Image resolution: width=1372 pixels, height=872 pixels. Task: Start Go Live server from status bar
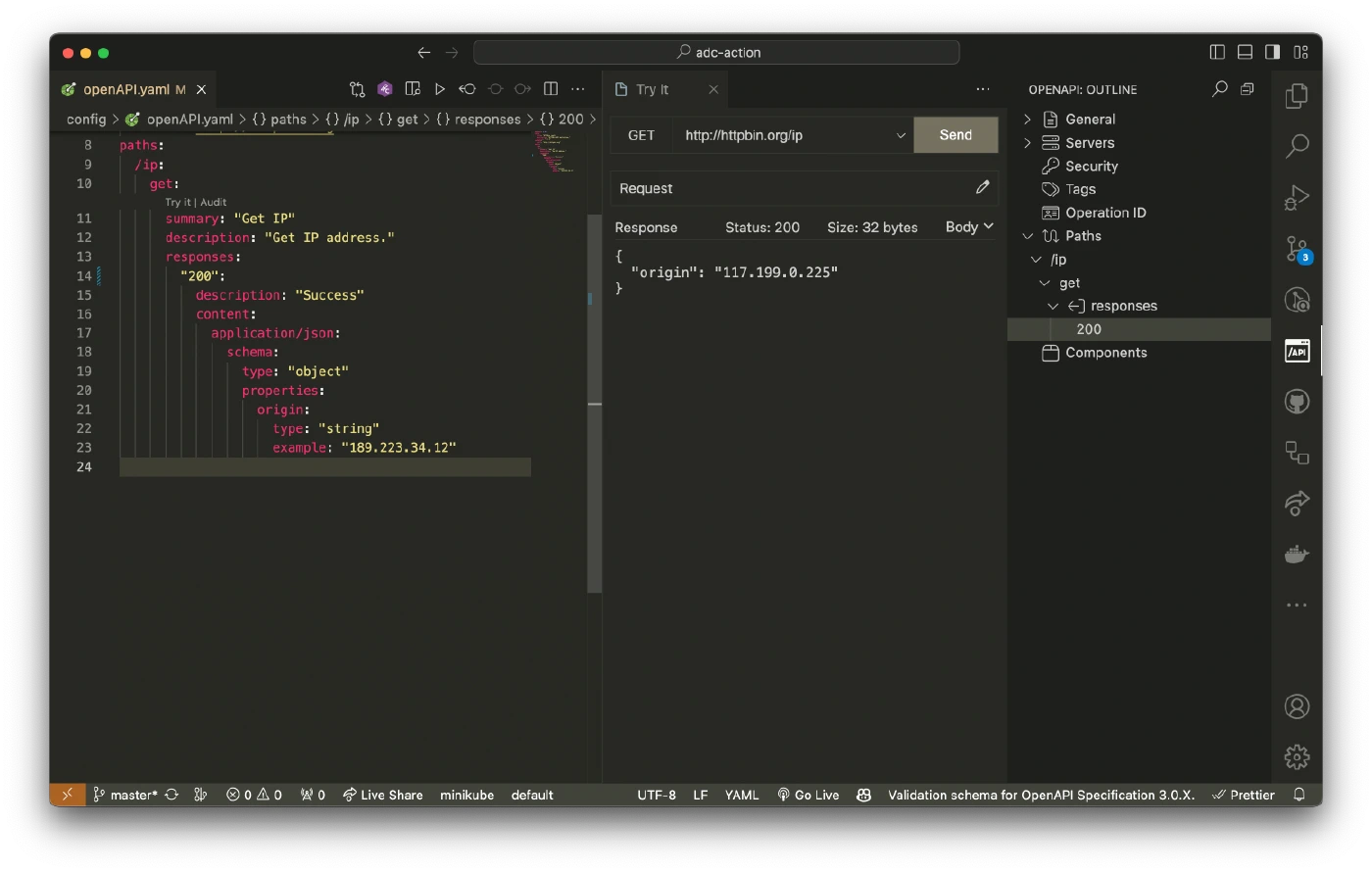808,795
